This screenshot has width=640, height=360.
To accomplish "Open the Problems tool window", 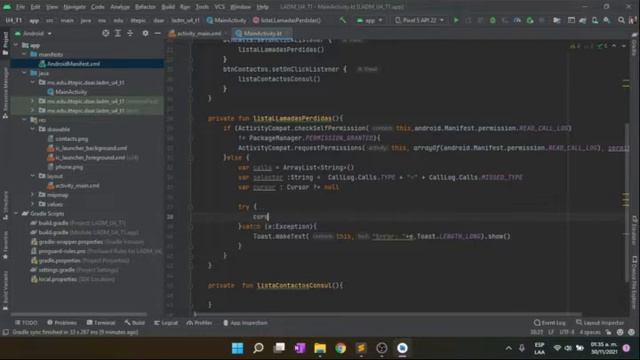I will [x=62, y=323].
